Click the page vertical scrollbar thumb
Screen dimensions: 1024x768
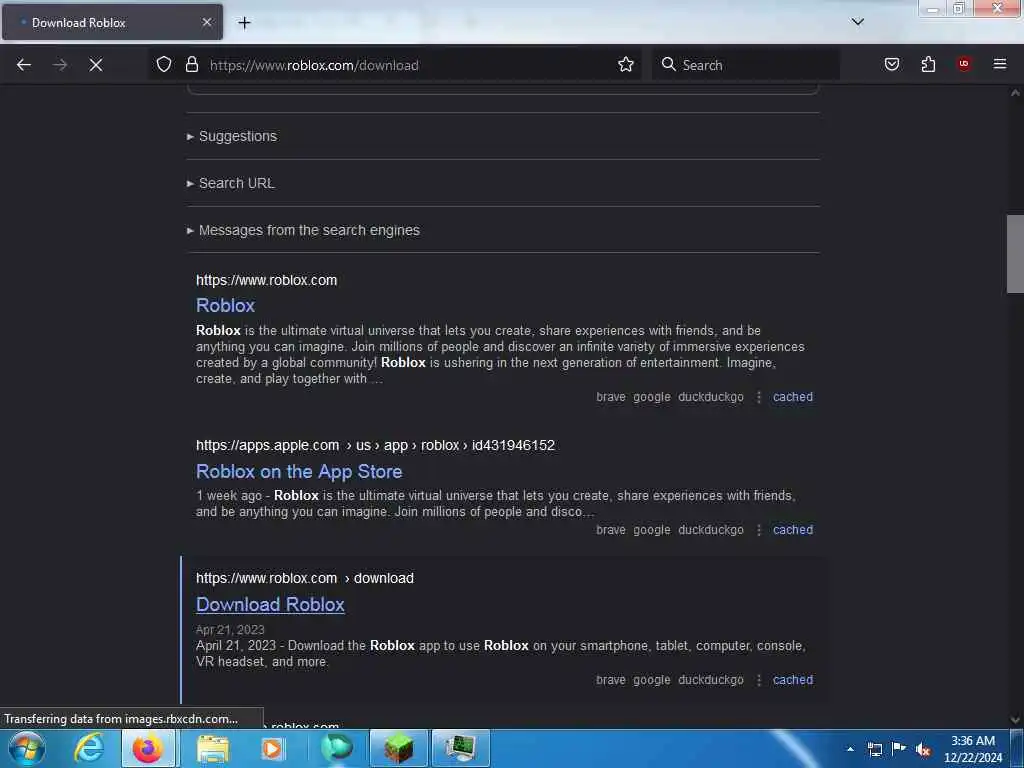pyautogui.click(x=1015, y=254)
